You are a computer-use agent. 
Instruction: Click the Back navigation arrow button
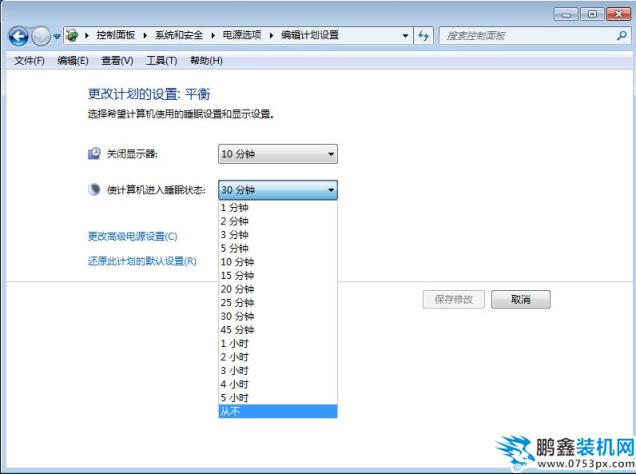click(18, 36)
